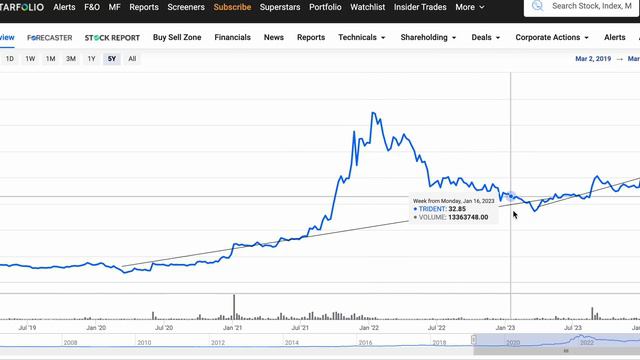Select the 1W chart range
The height and width of the screenshot is (360, 640).
click(30, 59)
